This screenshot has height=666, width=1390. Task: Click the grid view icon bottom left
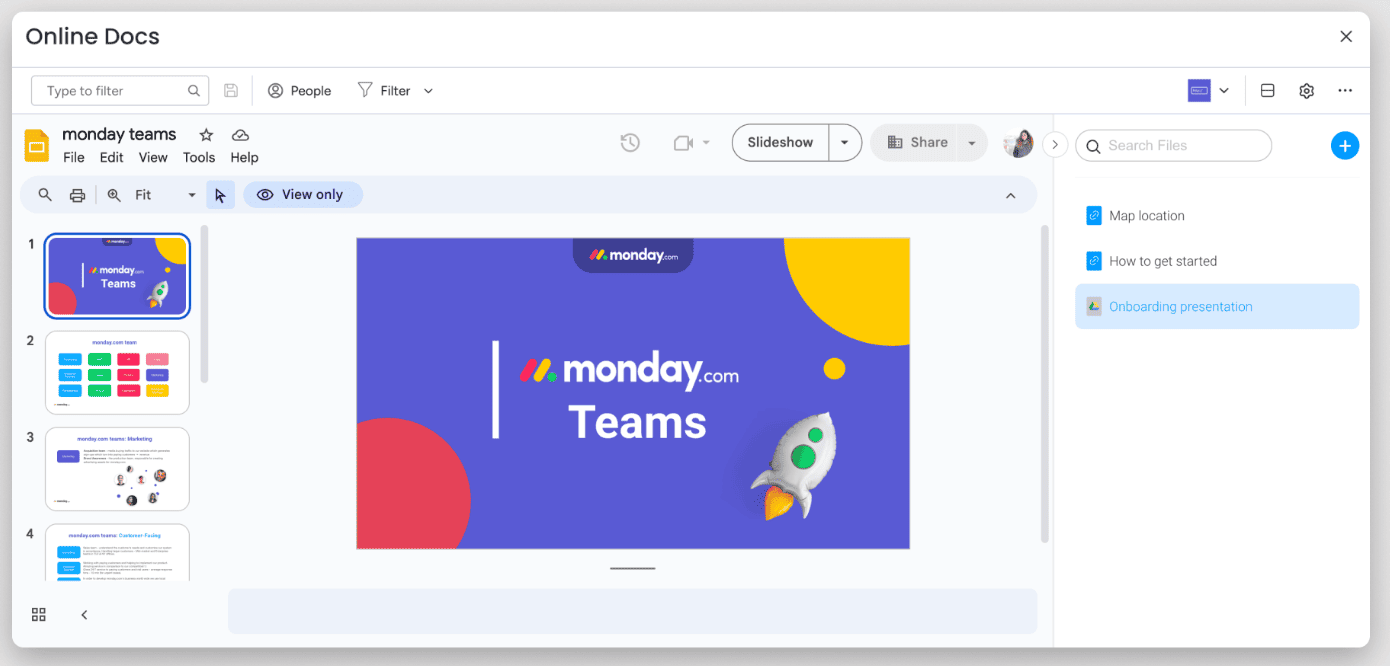click(38, 614)
